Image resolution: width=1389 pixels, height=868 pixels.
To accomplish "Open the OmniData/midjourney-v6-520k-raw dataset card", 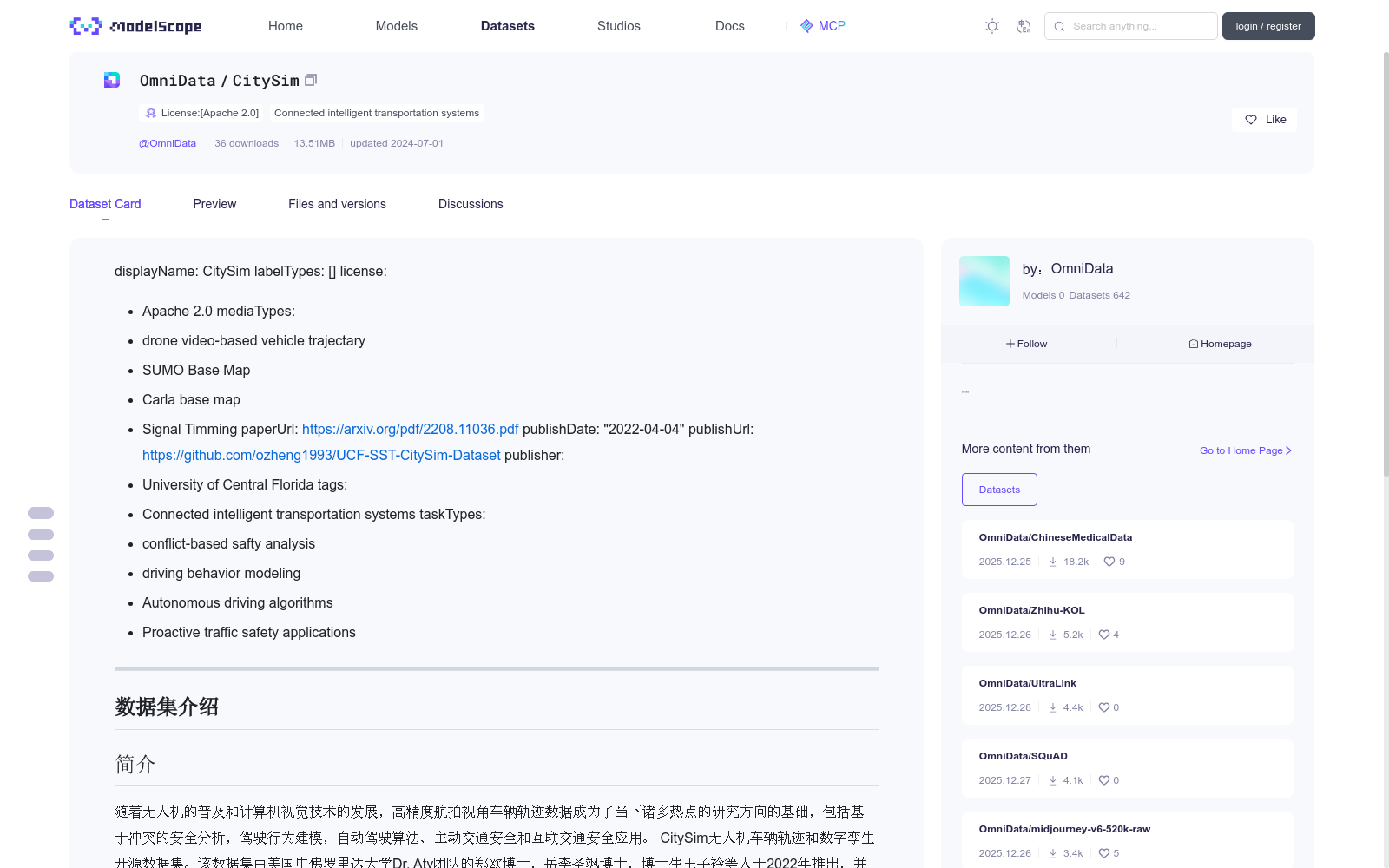I will click(x=1128, y=840).
